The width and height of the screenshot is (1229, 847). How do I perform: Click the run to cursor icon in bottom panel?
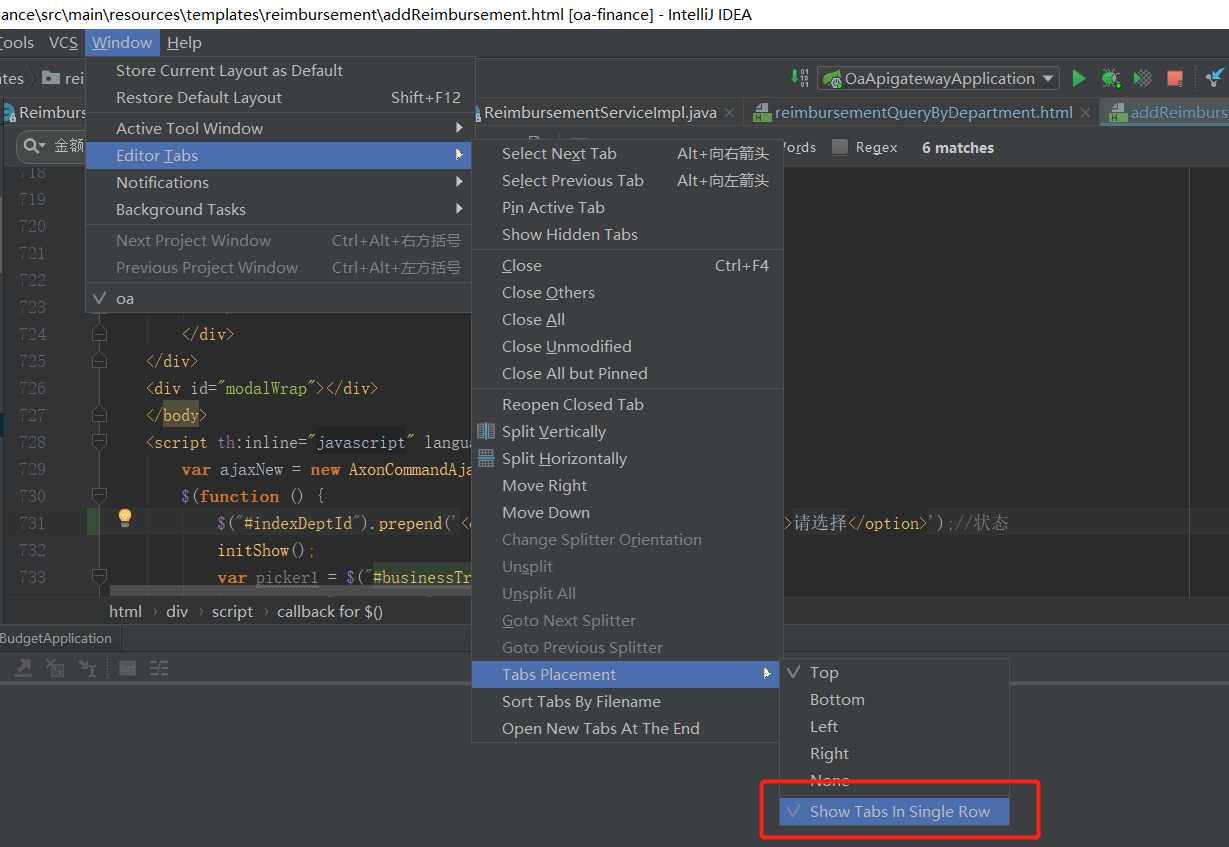coord(88,668)
